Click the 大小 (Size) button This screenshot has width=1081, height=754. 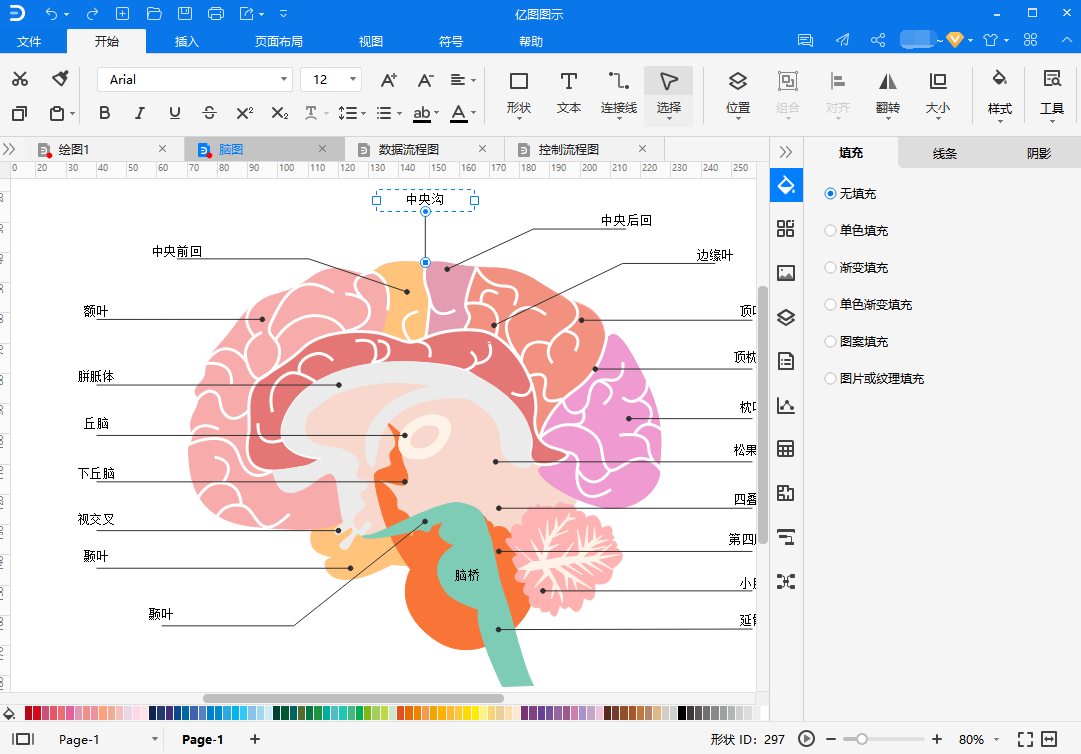click(x=938, y=95)
